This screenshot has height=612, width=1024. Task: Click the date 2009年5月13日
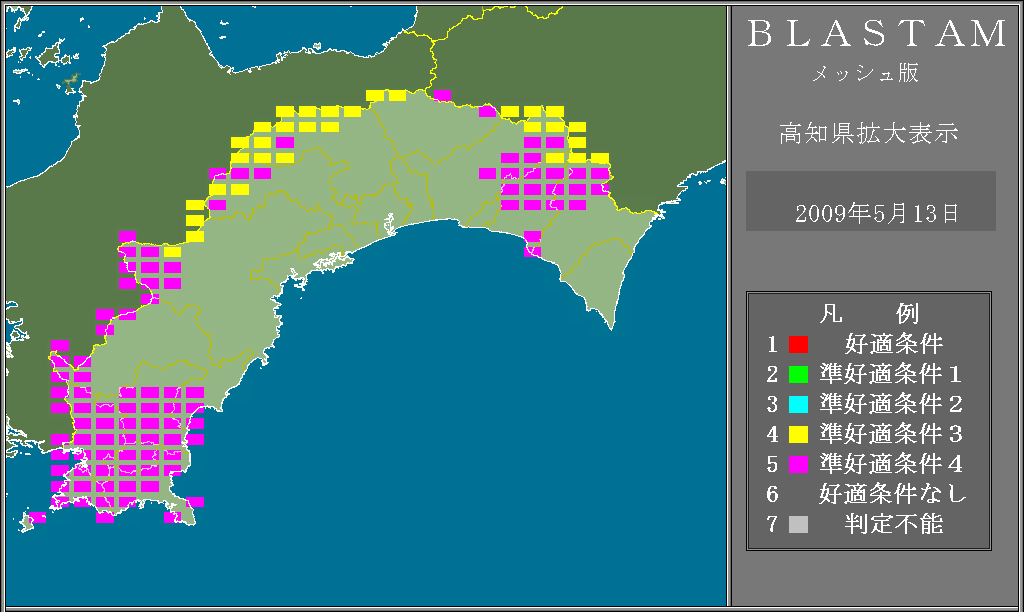877,214
